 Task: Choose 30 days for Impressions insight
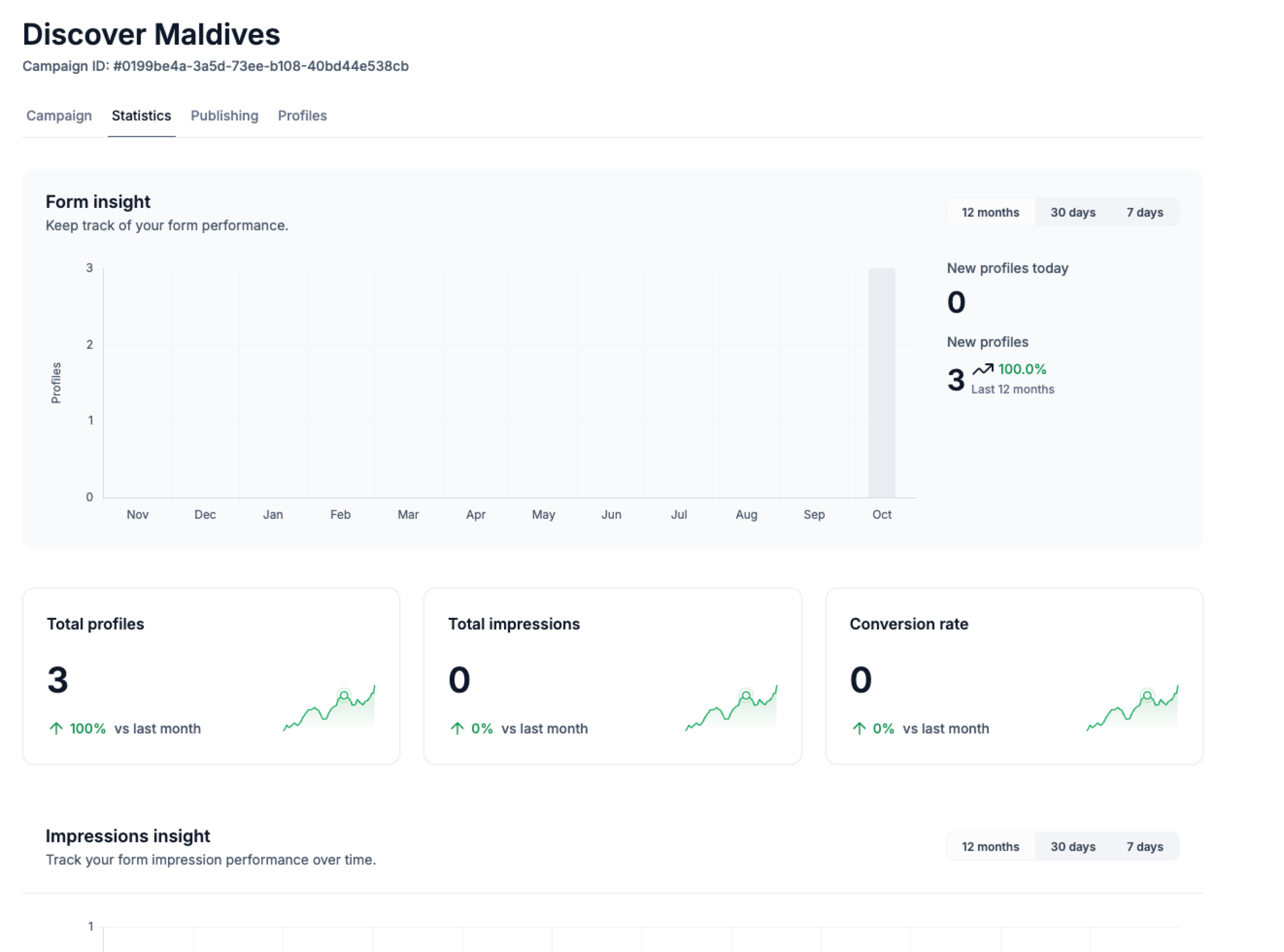click(x=1072, y=846)
